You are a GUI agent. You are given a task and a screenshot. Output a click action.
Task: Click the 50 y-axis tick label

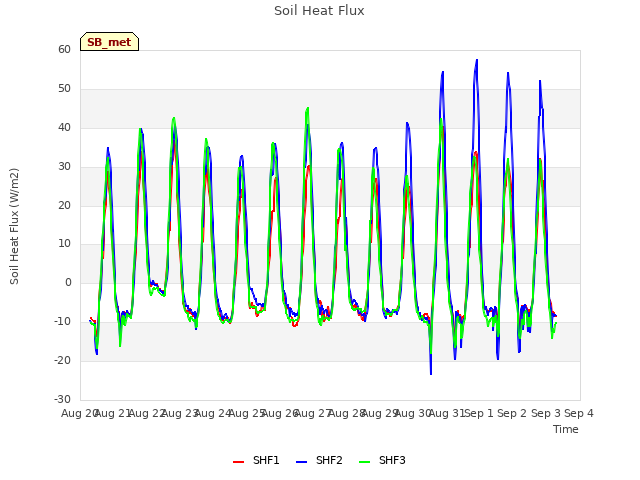click(x=64, y=89)
